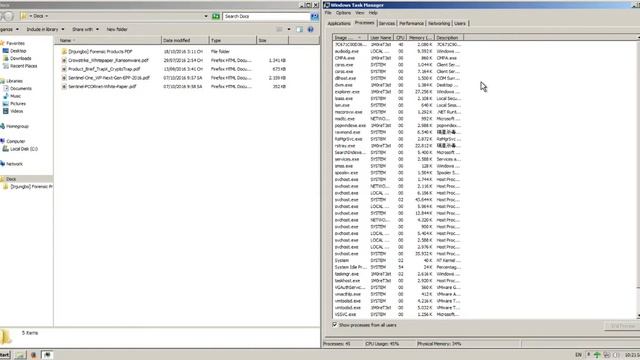The width and height of the screenshot is (640, 360).
Task: Toggle Show processes from all users checkbox
Action: [335, 325]
